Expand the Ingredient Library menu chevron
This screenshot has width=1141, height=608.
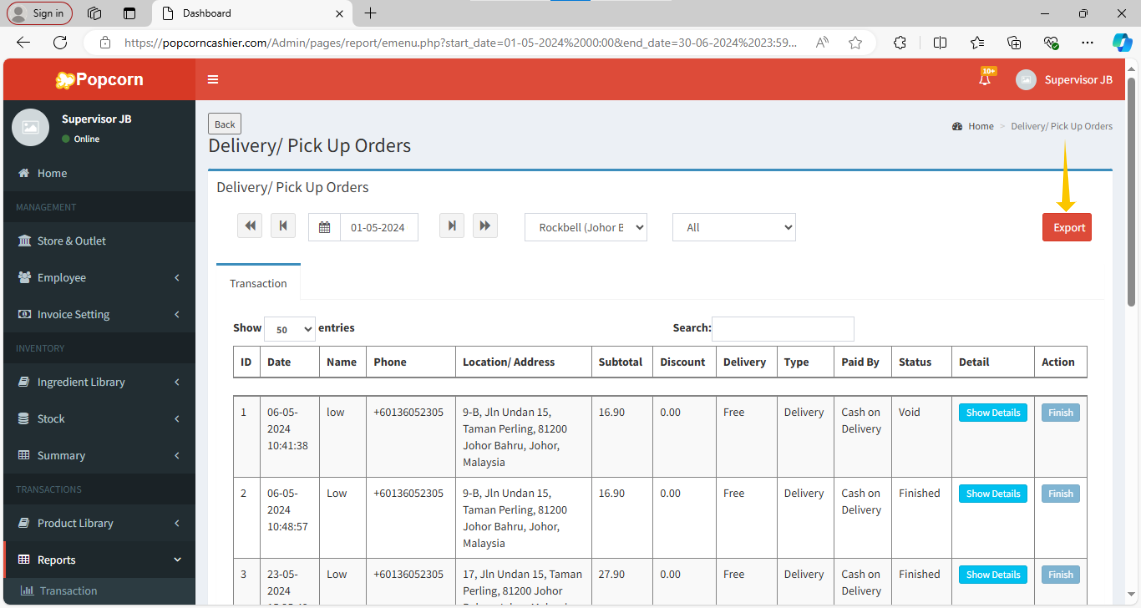tap(177, 382)
